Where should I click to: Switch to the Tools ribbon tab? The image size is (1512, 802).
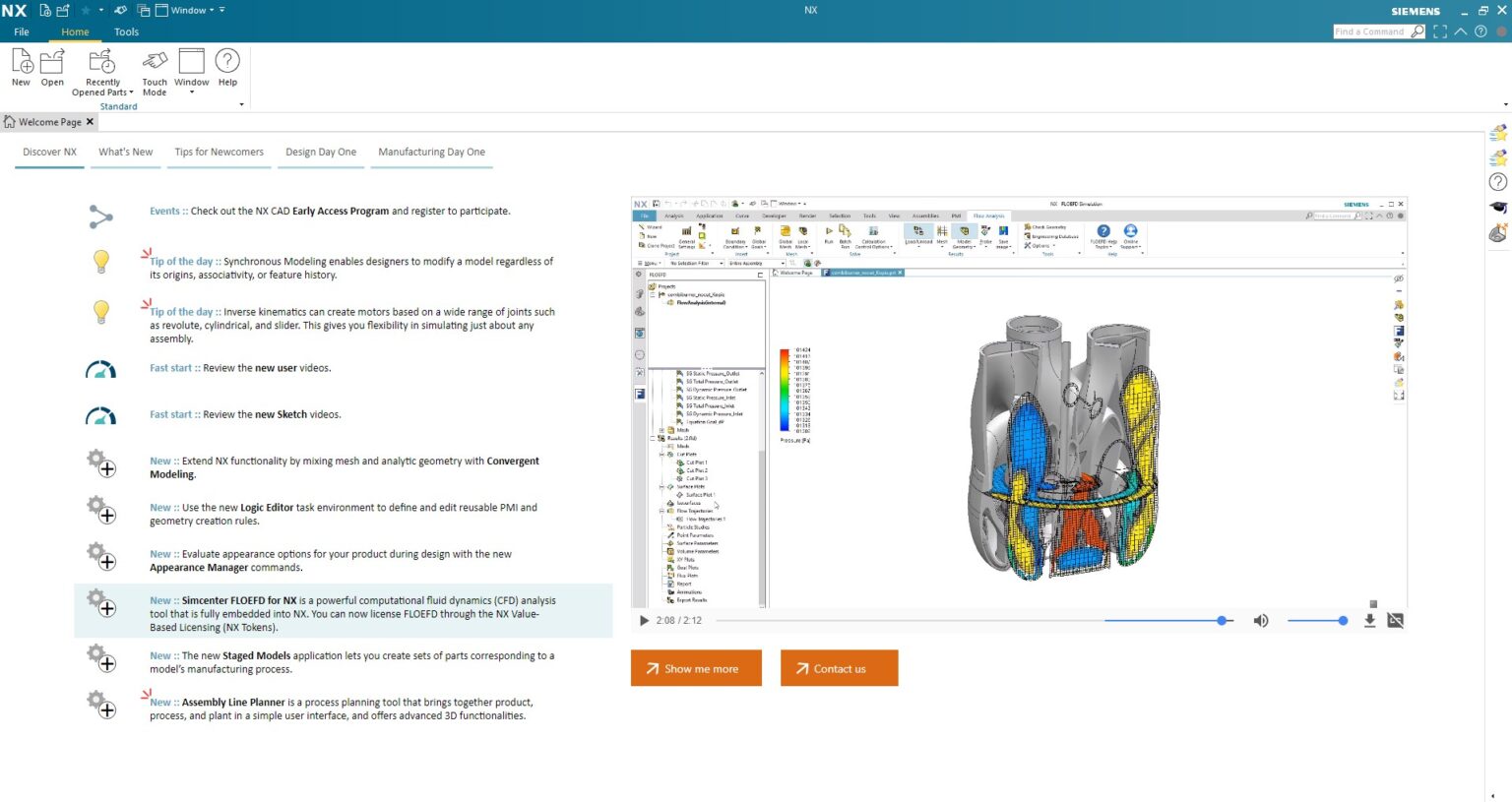click(126, 31)
